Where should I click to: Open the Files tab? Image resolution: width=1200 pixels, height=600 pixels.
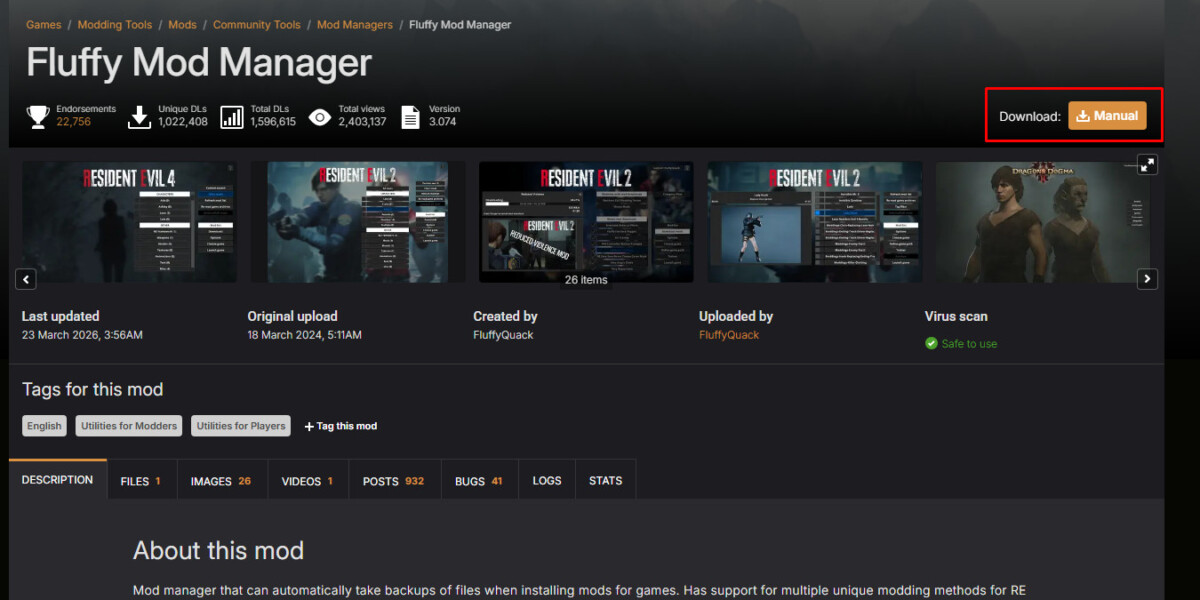click(141, 481)
